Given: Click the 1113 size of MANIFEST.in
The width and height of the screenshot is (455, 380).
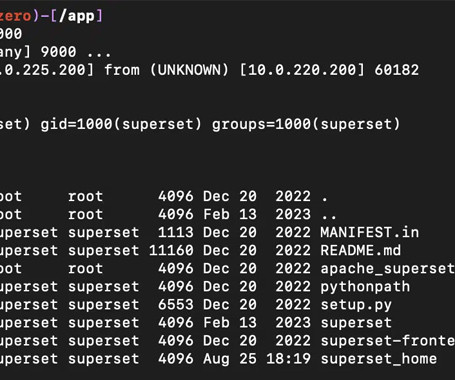Looking at the screenshot, I should (176, 232).
